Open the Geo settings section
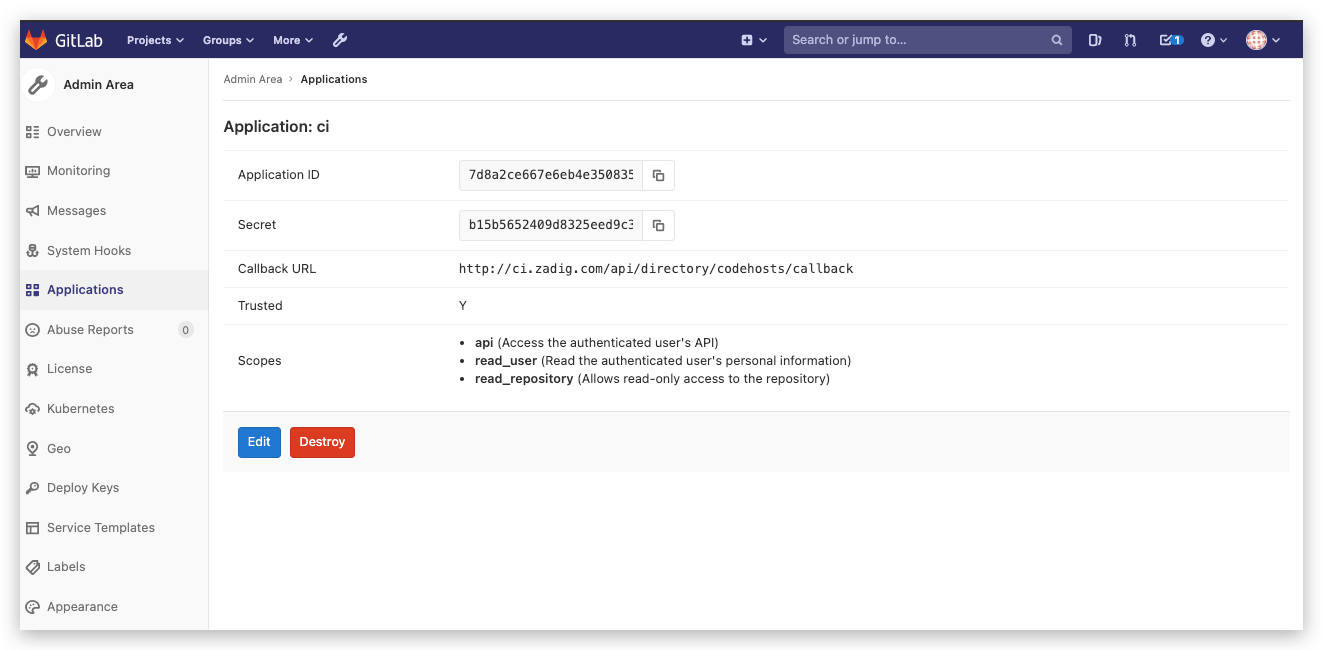Image resolution: width=1323 pixels, height=650 pixels. [59, 448]
